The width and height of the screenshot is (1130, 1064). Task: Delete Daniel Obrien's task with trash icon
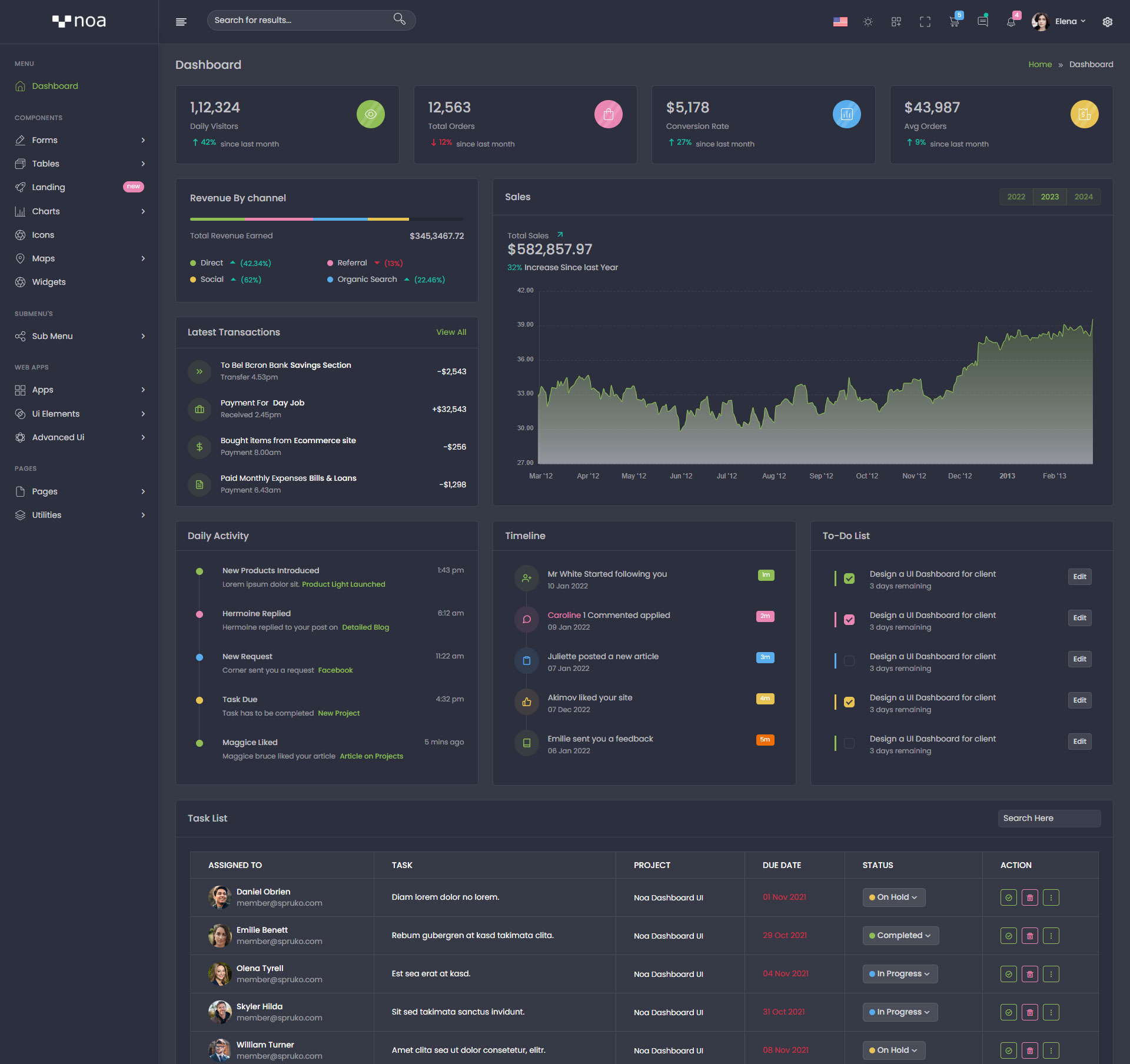(1030, 897)
